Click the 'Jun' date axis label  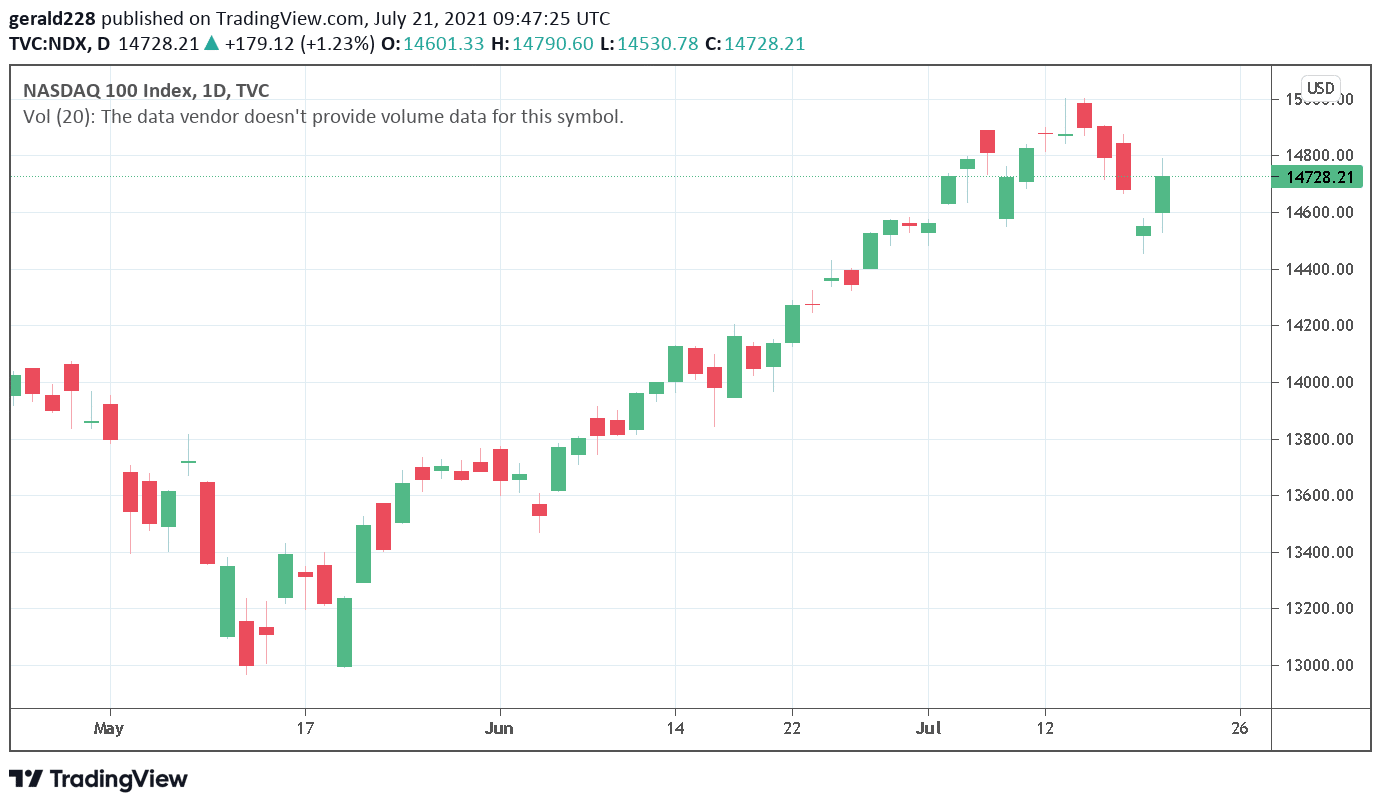tap(499, 728)
